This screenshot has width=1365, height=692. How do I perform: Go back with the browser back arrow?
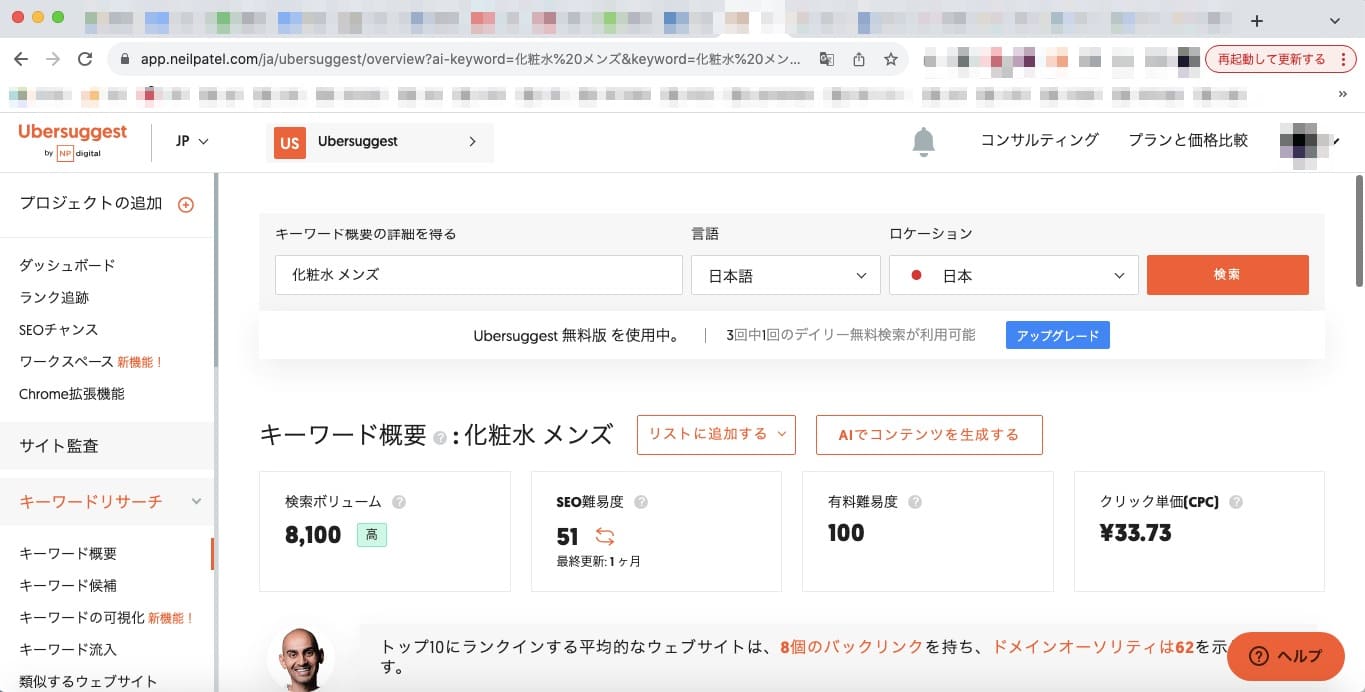pyautogui.click(x=21, y=59)
